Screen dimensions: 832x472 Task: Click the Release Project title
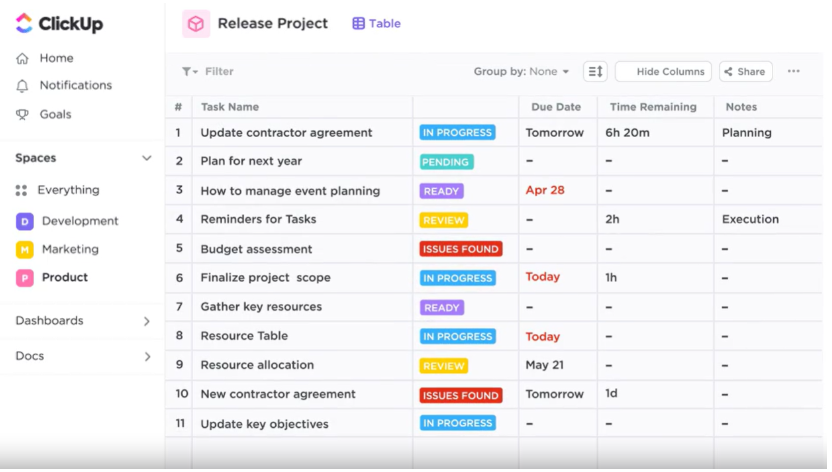point(273,24)
